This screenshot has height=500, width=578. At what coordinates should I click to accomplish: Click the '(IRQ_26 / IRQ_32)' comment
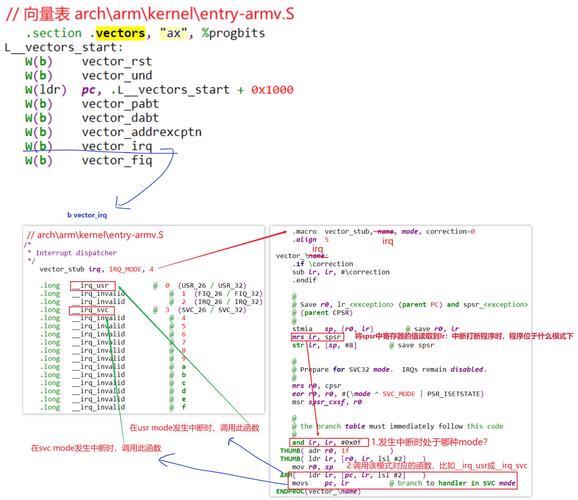(228, 302)
